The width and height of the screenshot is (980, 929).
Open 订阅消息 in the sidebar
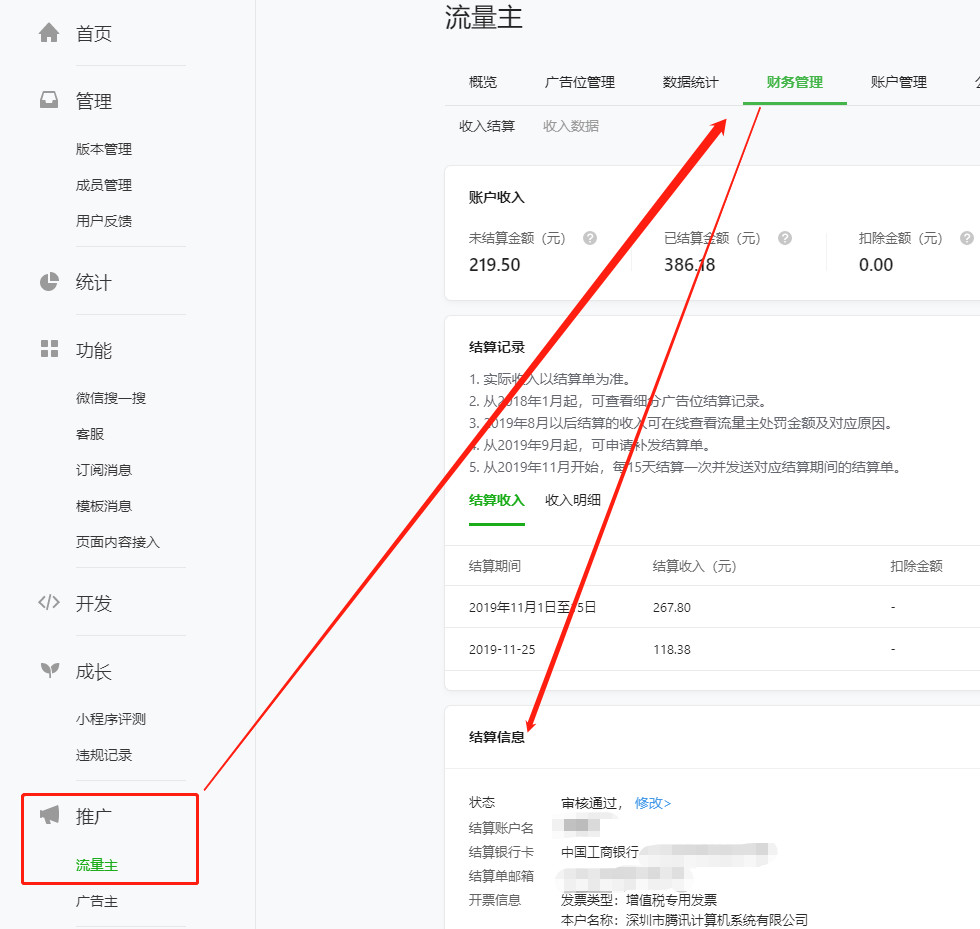click(x=104, y=470)
